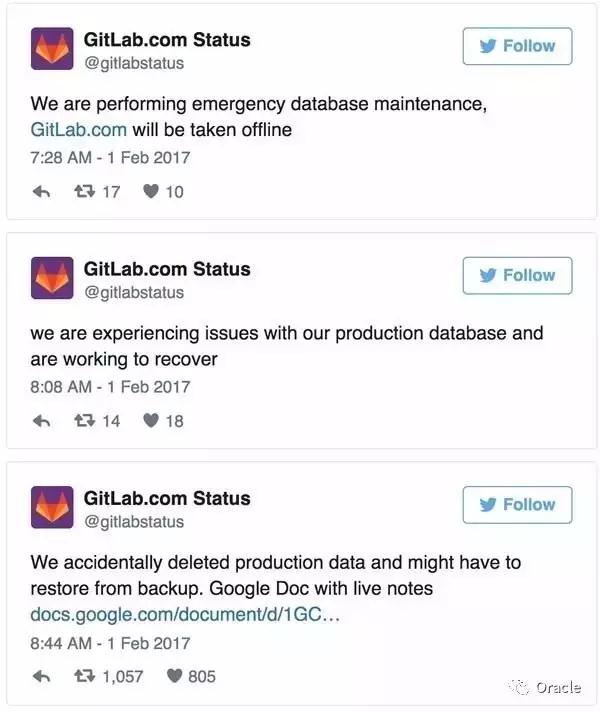Open GitLab avatar on the first tweet
This screenshot has height=712, width=600.
pyautogui.click(x=52, y=49)
